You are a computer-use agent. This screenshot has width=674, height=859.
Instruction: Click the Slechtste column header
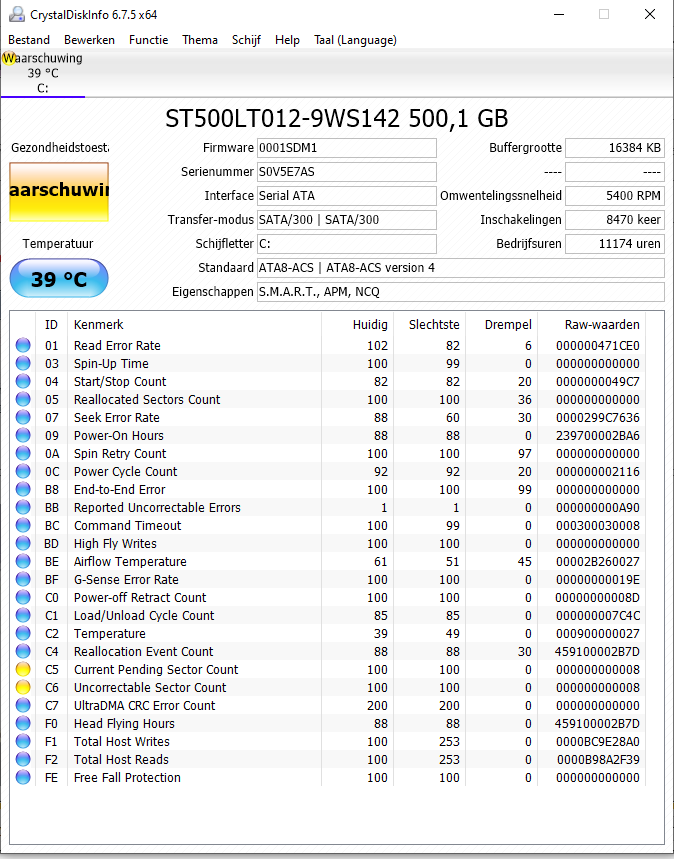pyautogui.click(x=434, y=324)
